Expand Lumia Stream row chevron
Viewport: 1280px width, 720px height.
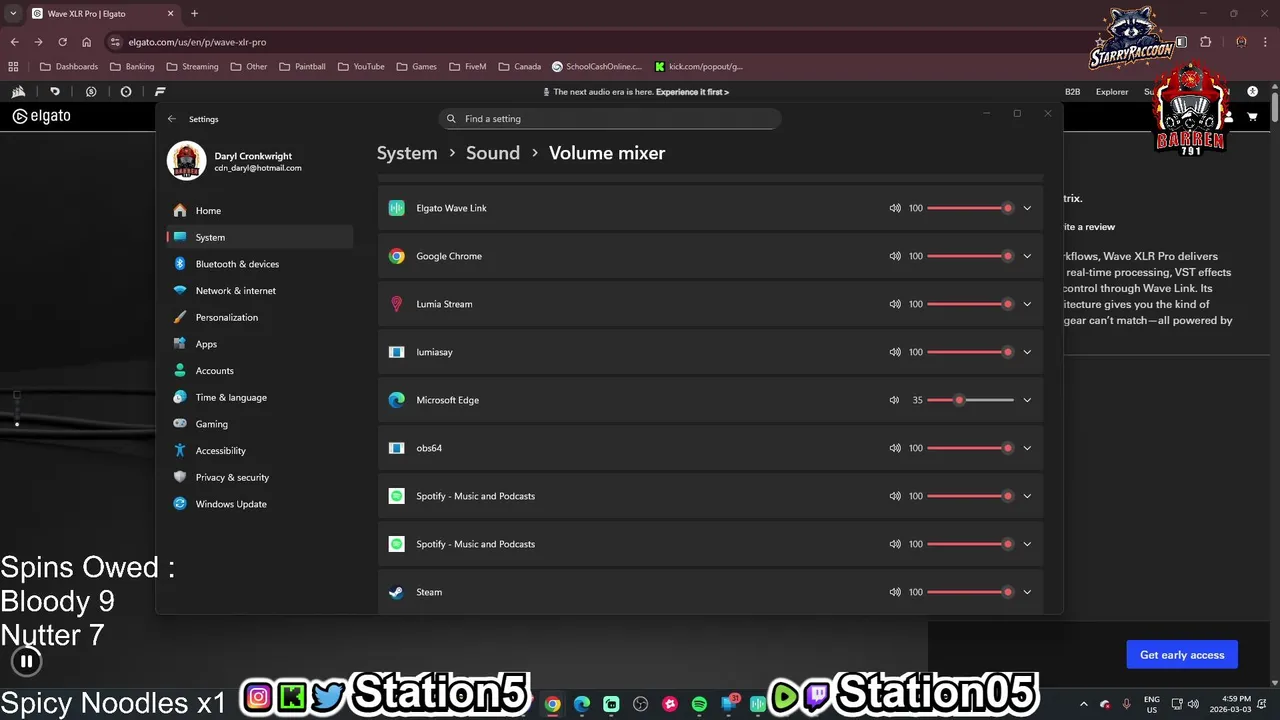click(1027, 304)
